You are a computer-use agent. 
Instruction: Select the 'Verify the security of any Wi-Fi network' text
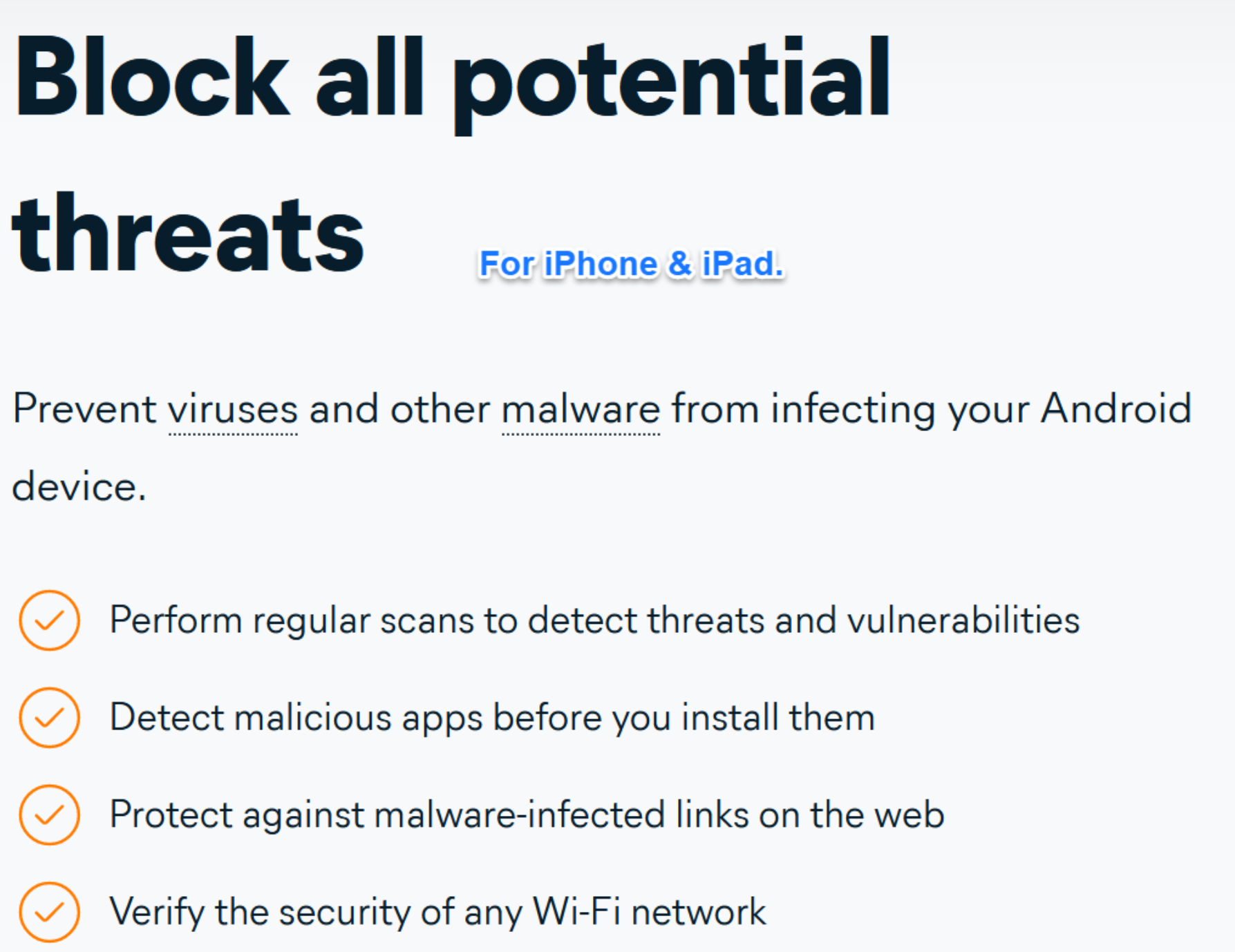coord(437,912)
